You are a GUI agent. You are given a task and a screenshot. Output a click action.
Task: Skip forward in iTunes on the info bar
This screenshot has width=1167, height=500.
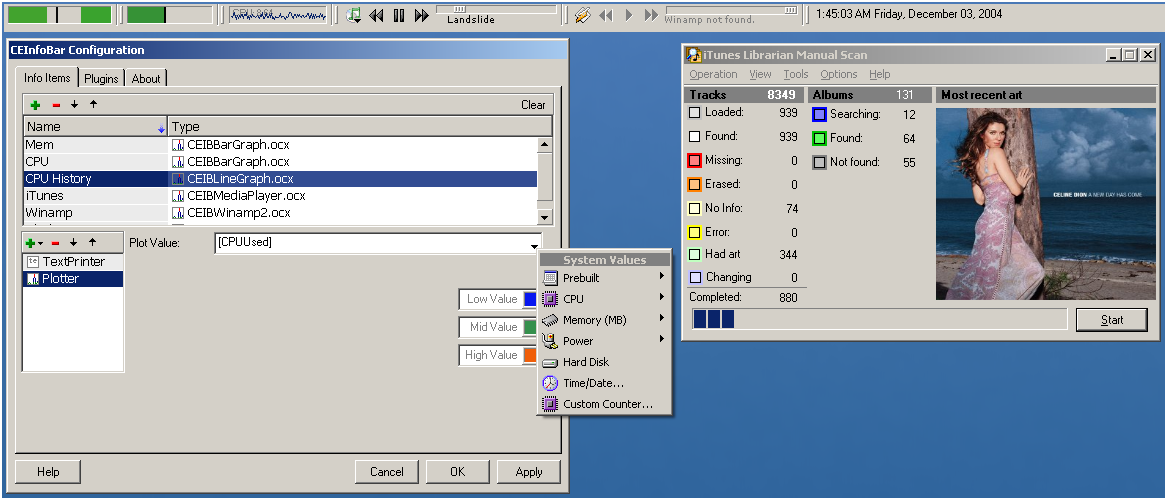(x=422, y=15)
